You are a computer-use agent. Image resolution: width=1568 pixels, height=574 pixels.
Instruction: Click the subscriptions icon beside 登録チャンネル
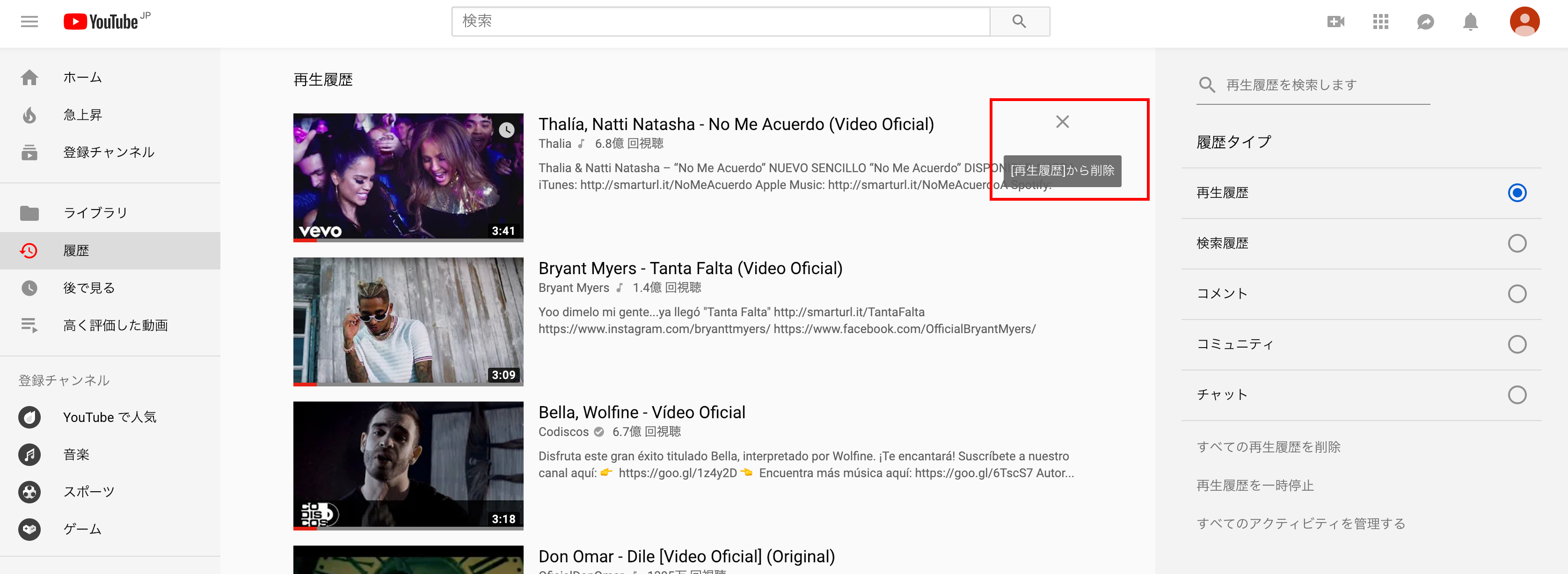click(29, 152)
